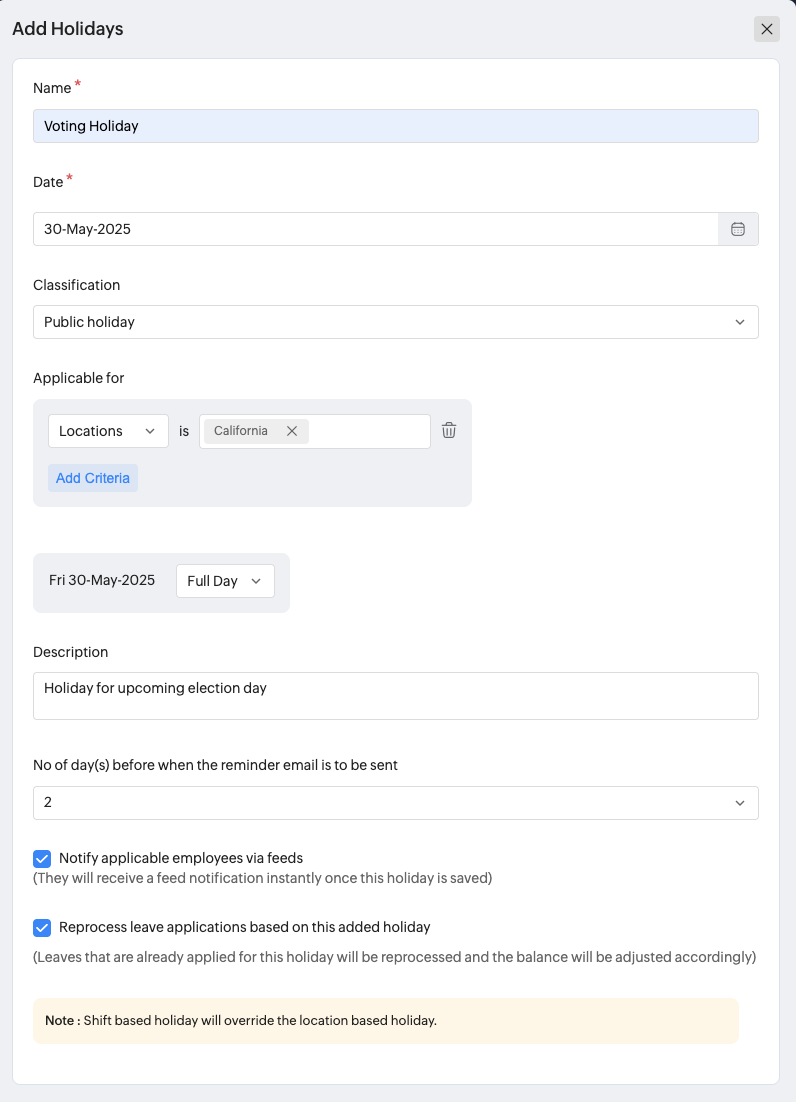Open the Full Day duration dropdown
The image size is (796, 1102).
pyautogui.click(x=225, y=581)
